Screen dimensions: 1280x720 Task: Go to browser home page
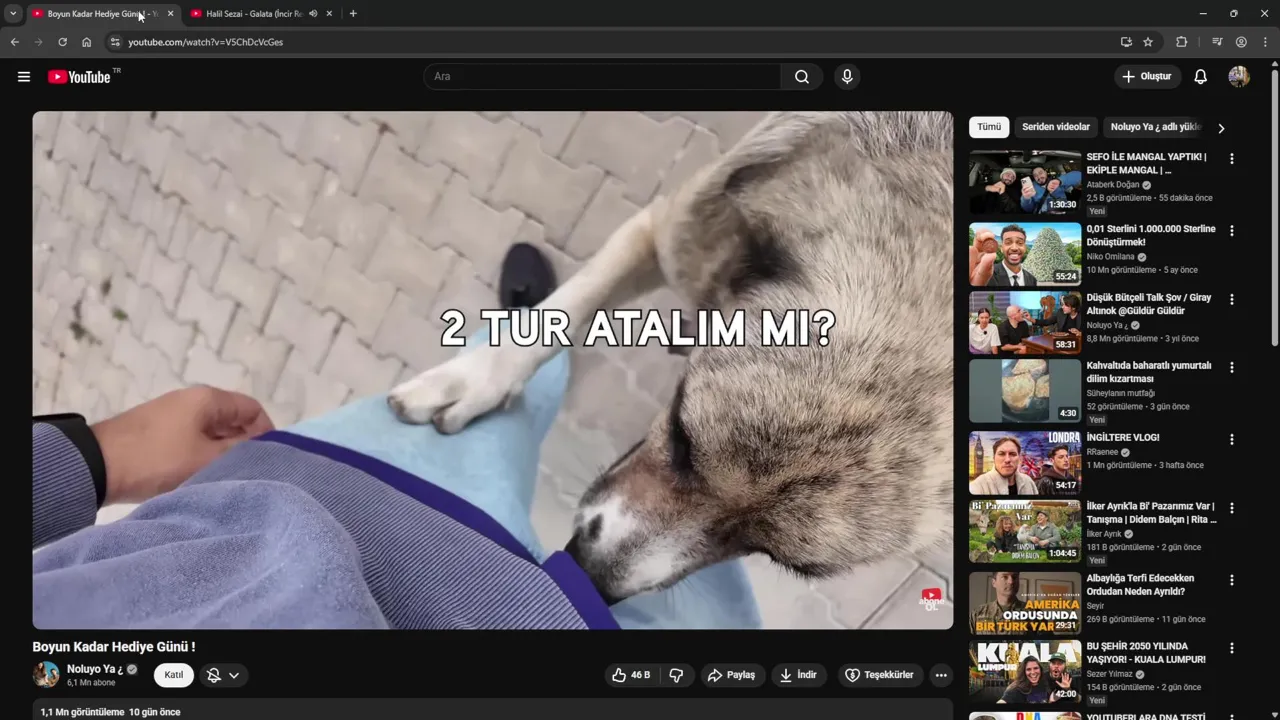pyautogui.click(x=86, y=42)
